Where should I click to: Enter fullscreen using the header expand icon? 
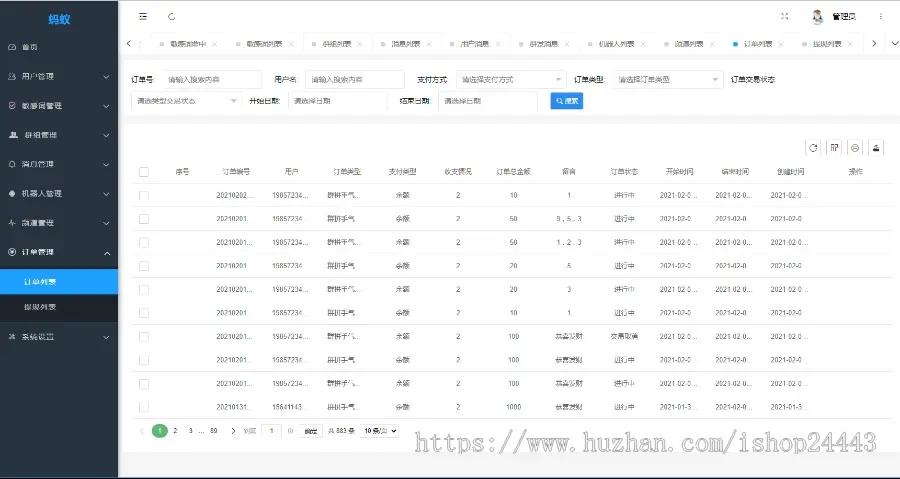pos(785,17)
